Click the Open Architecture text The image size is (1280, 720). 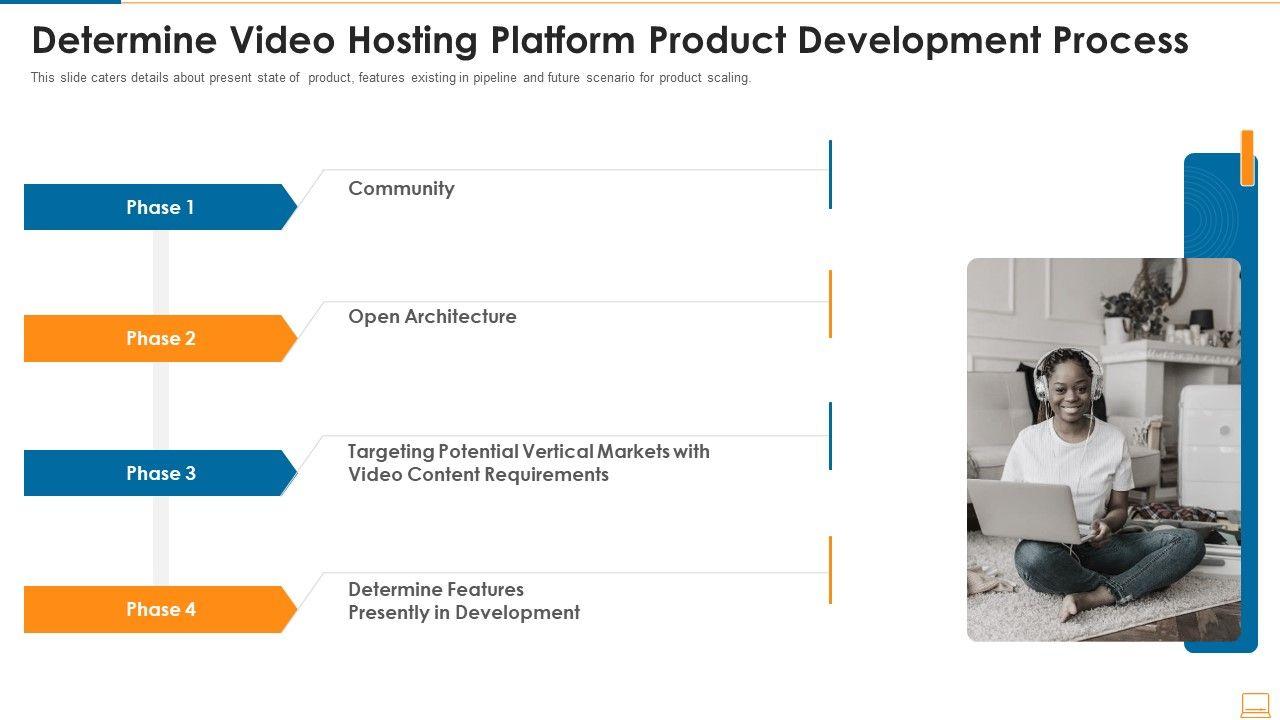tap(432, 316)
